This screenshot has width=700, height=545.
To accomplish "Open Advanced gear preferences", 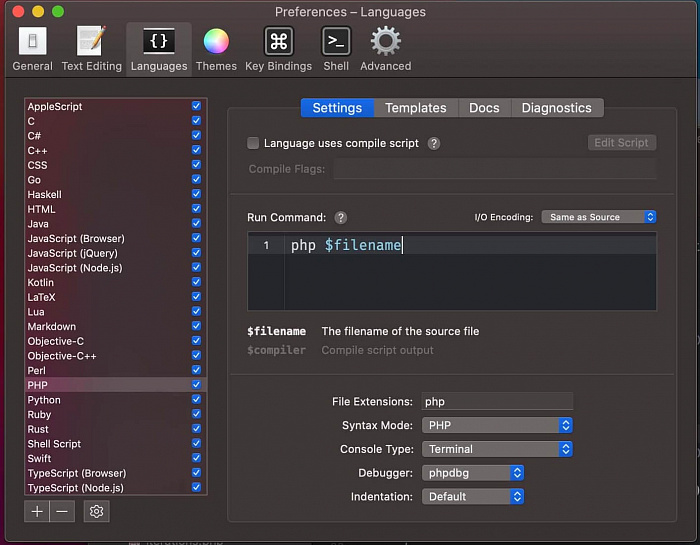I will click(385, 49).
